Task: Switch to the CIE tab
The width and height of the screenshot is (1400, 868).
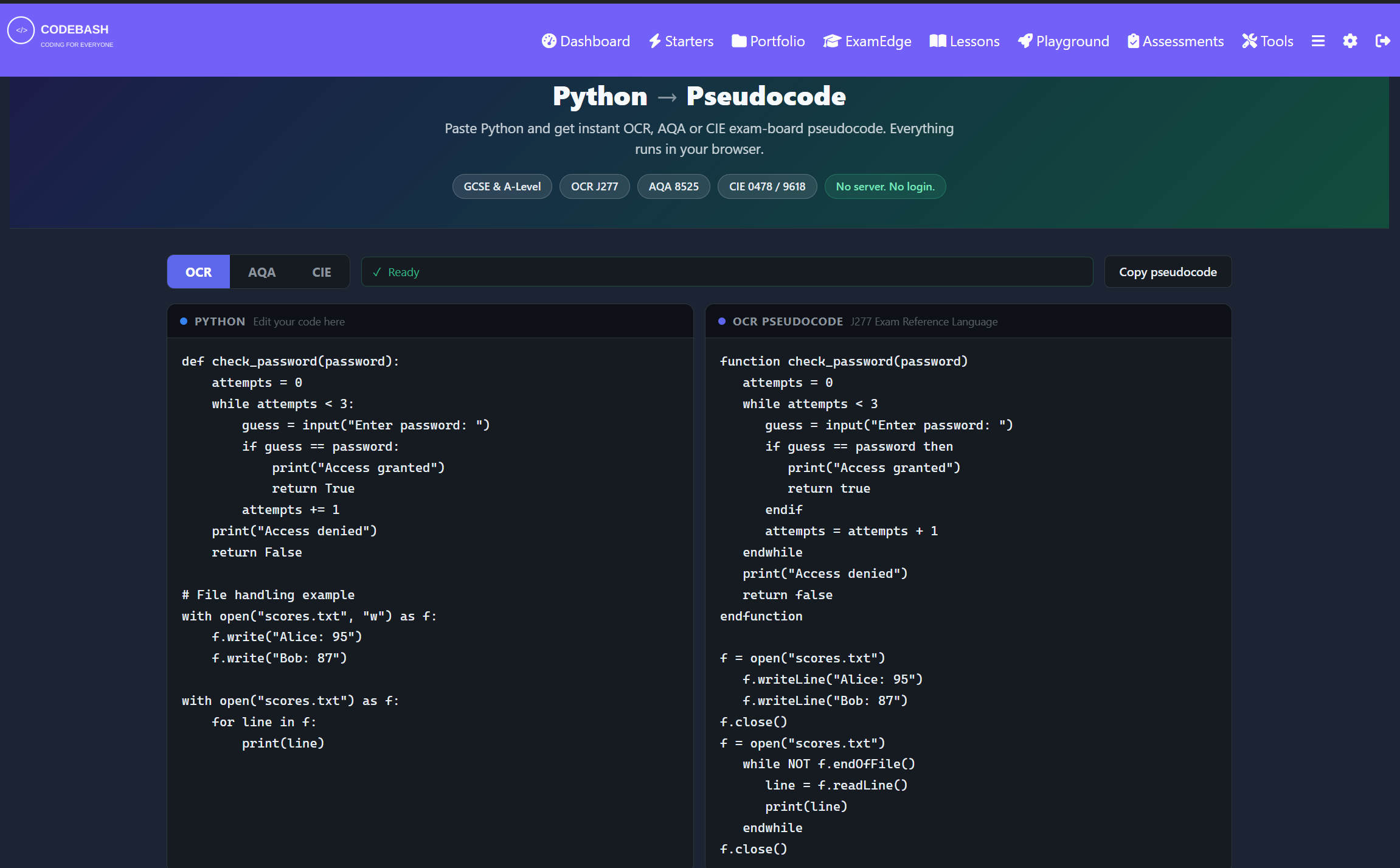Action: point(322,272)
